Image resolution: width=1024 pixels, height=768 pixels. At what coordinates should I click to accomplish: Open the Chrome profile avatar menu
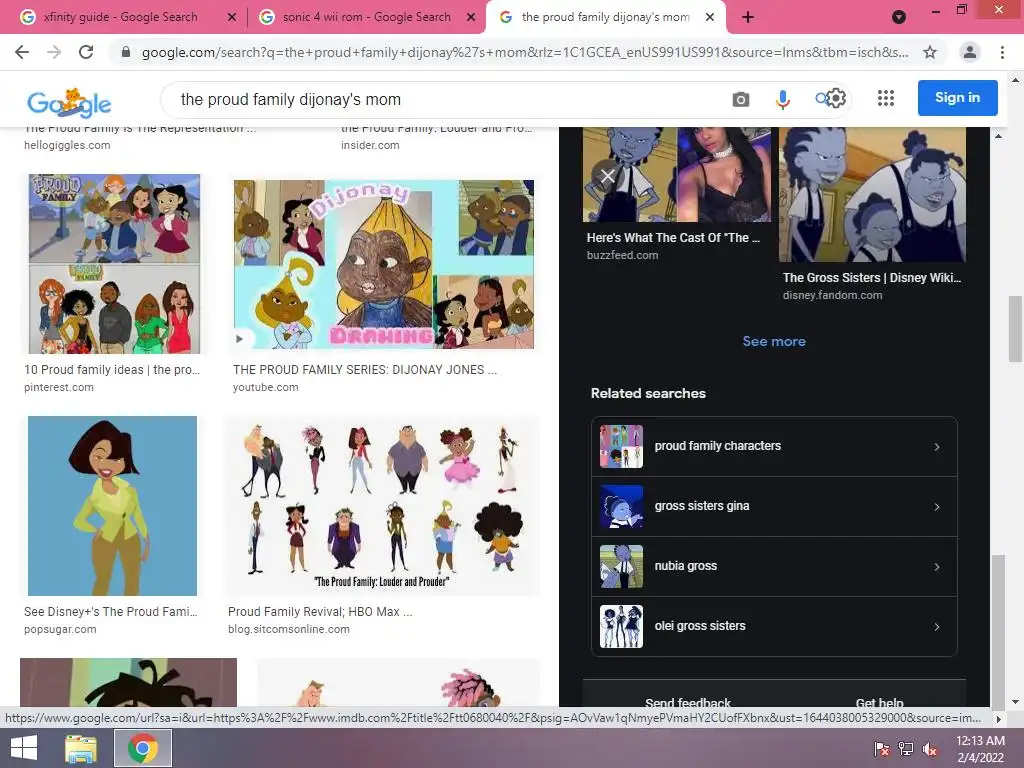(970, 52)
